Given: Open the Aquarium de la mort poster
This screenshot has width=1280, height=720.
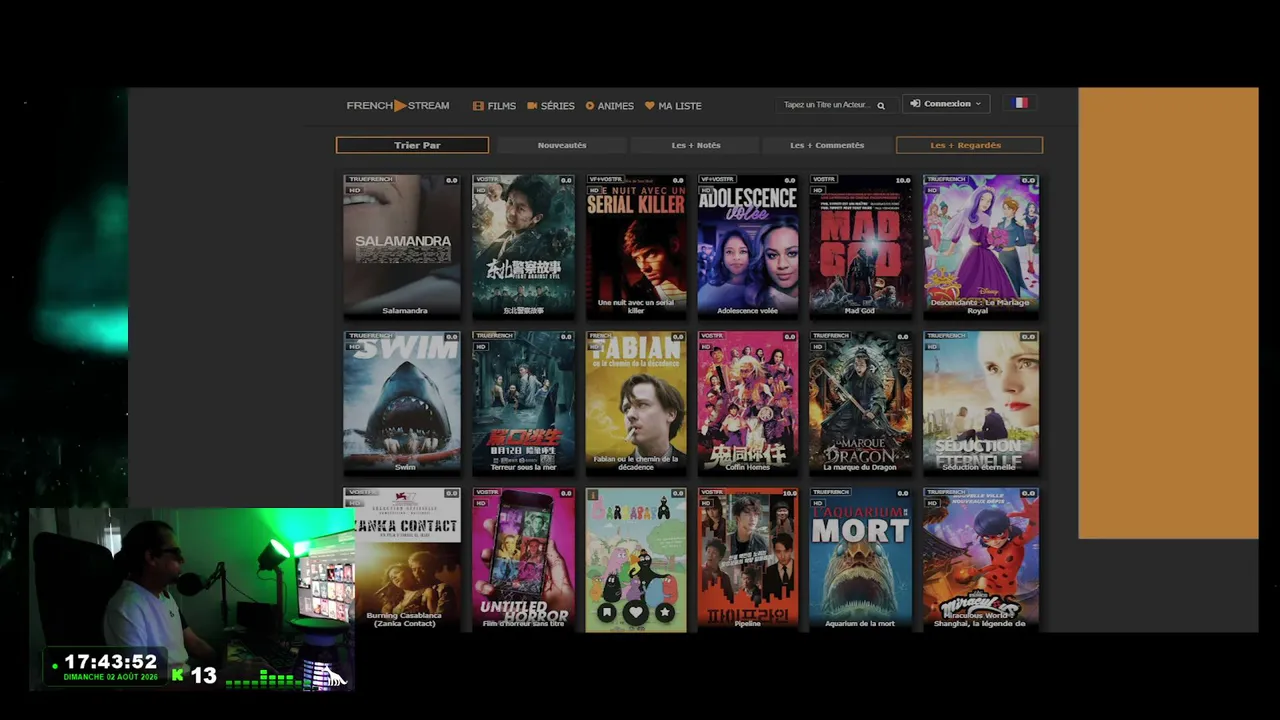Looking at the screenshot, I should [860, 560].
